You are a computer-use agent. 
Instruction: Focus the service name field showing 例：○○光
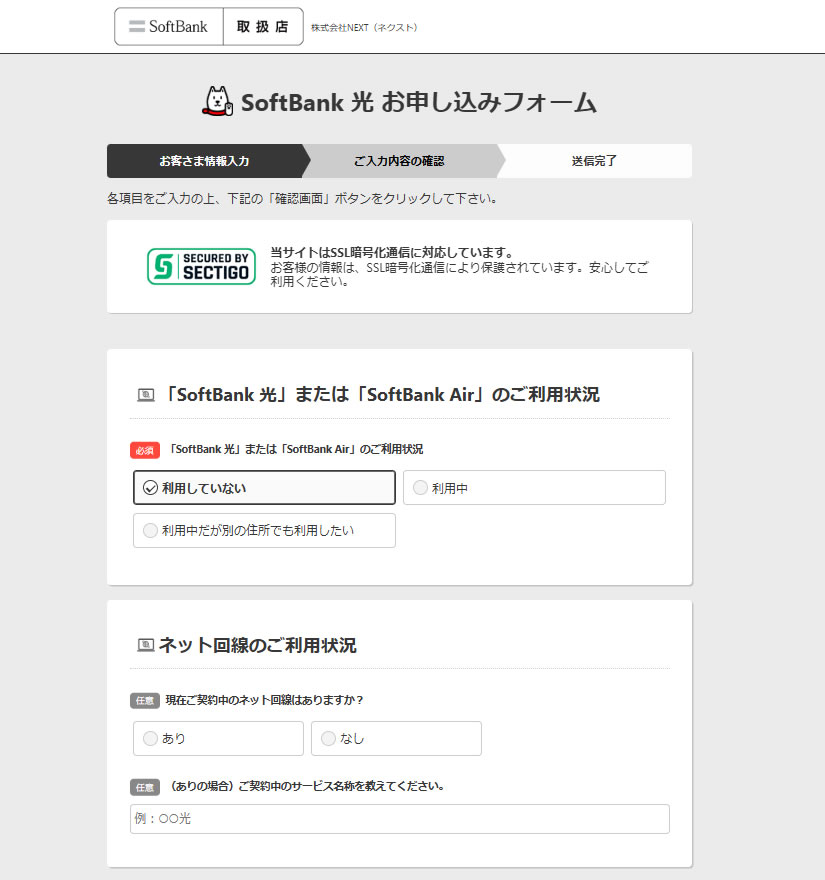(x=400, y=819)
